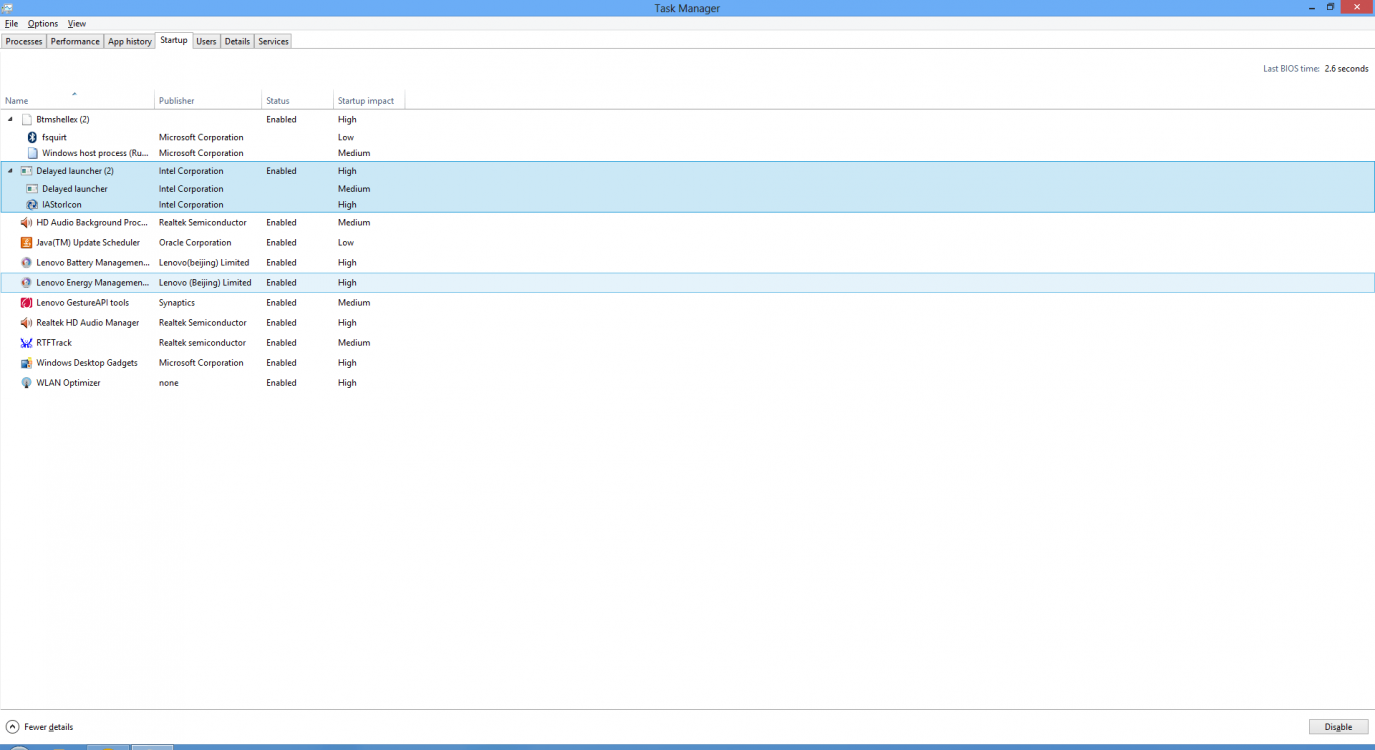
Task: Click the Realtek HD Audio Manager speaker icon
Action: 26,323
